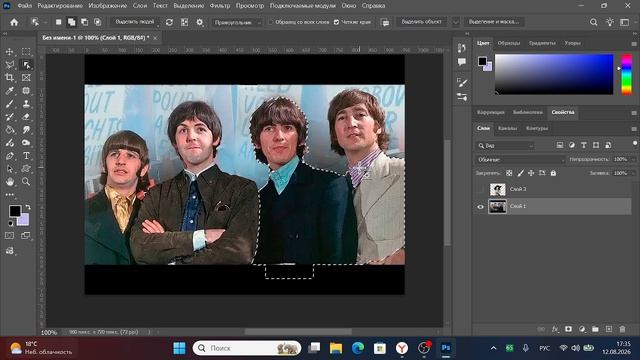Reset default foreground and background colors

[x=11, y=224]
